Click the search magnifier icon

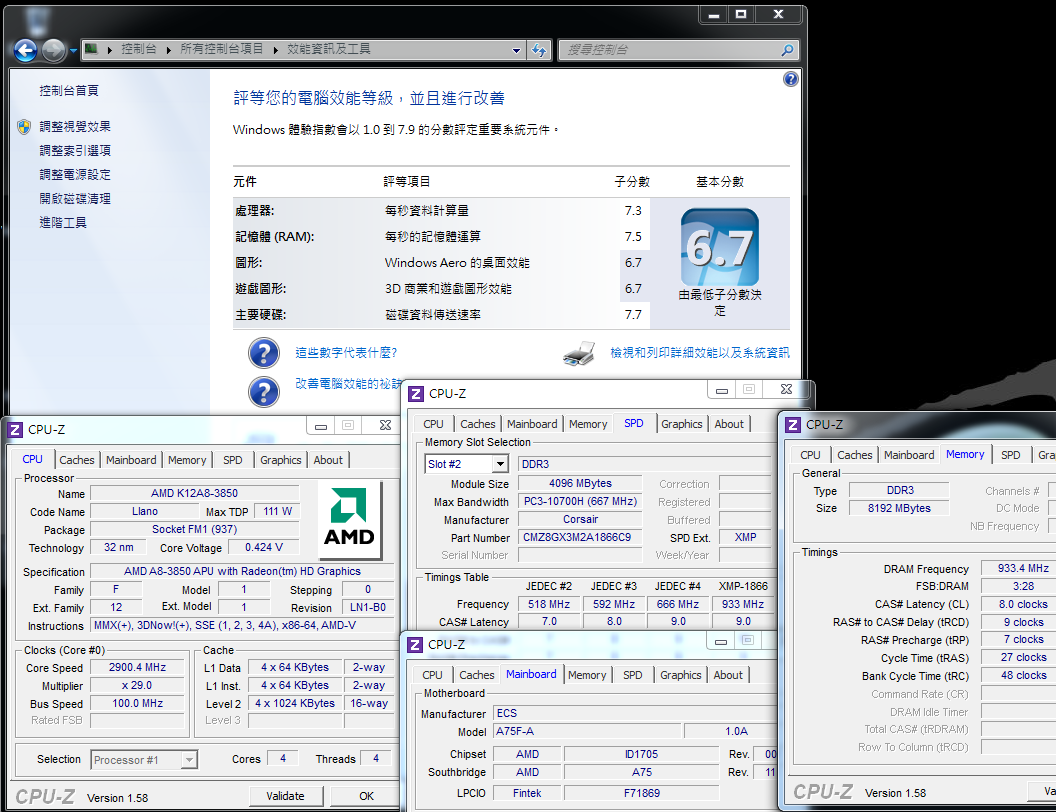coord(787,50)
